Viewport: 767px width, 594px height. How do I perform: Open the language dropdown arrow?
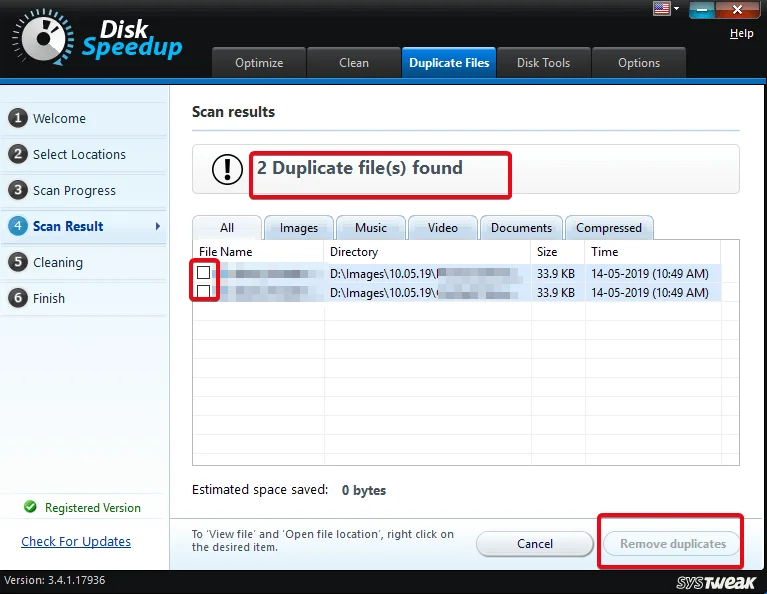676,8
